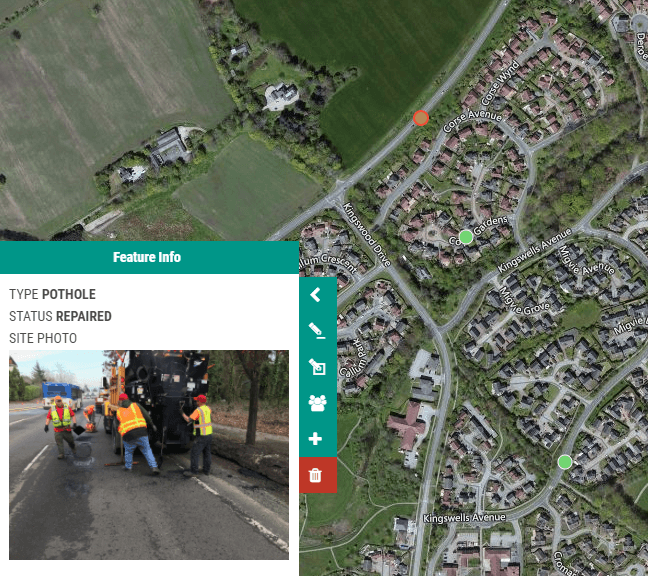The image size is (648, 576).
Task: Select green marker on lower Kingswells Avenue
Action: pos(565,462)
